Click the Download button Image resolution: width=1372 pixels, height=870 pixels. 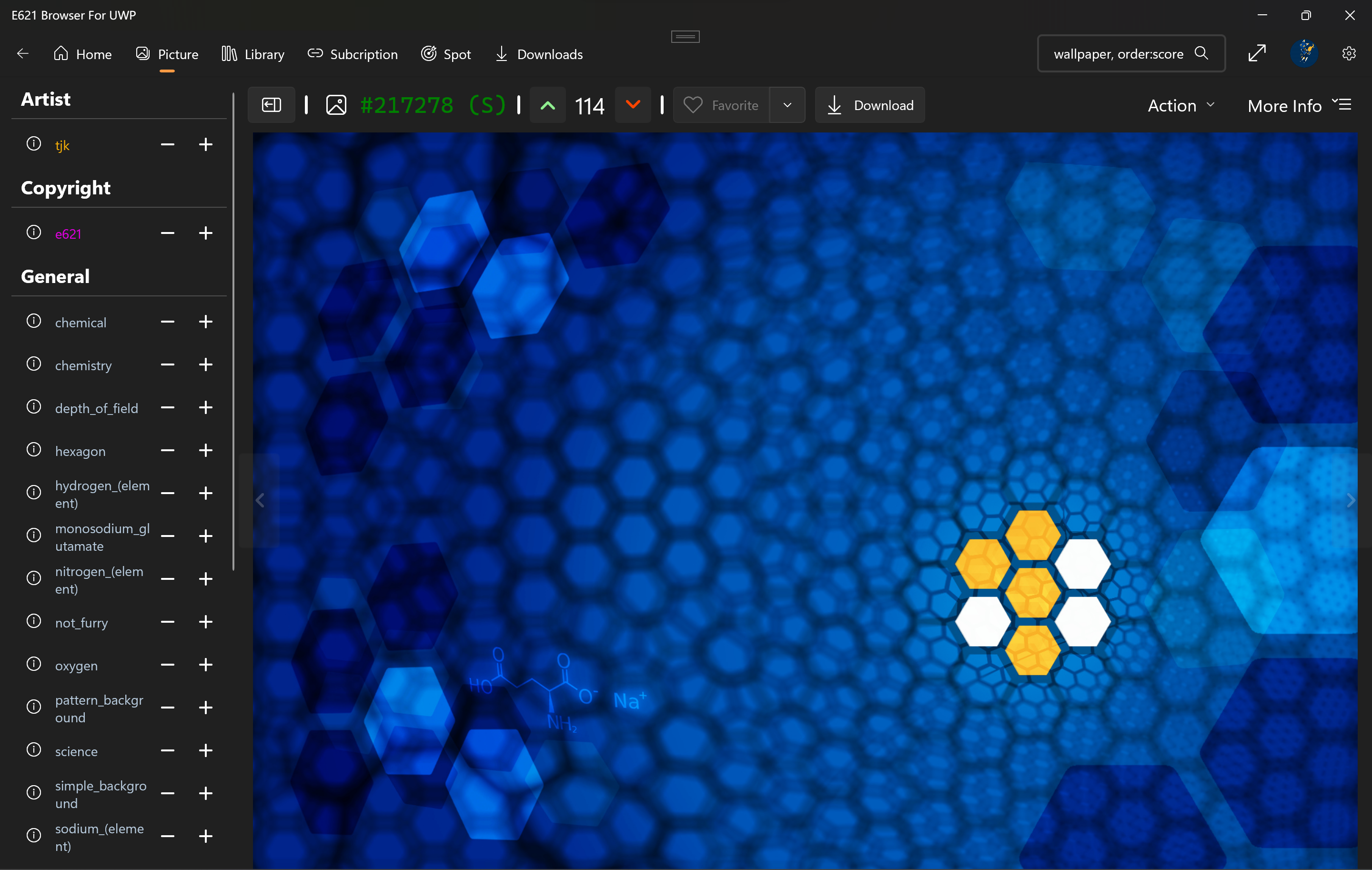coord(869,105)
